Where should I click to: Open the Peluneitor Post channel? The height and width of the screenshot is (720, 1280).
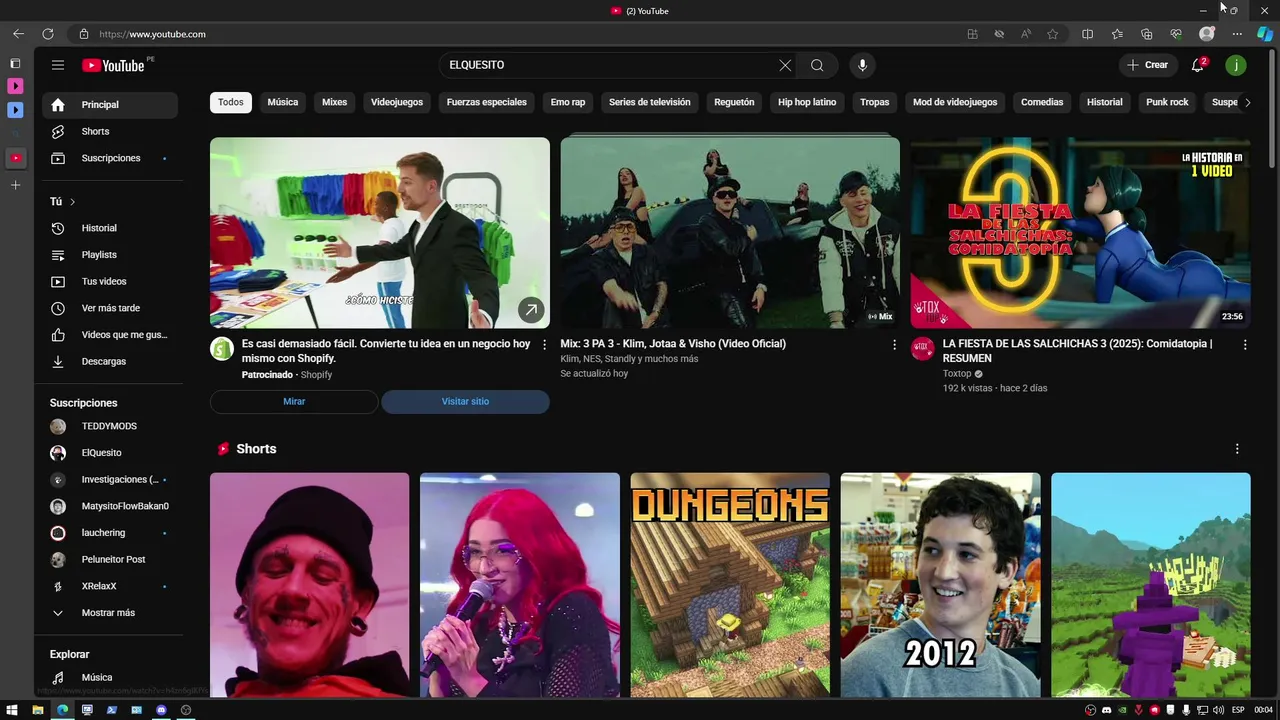(x=110, y=559)
